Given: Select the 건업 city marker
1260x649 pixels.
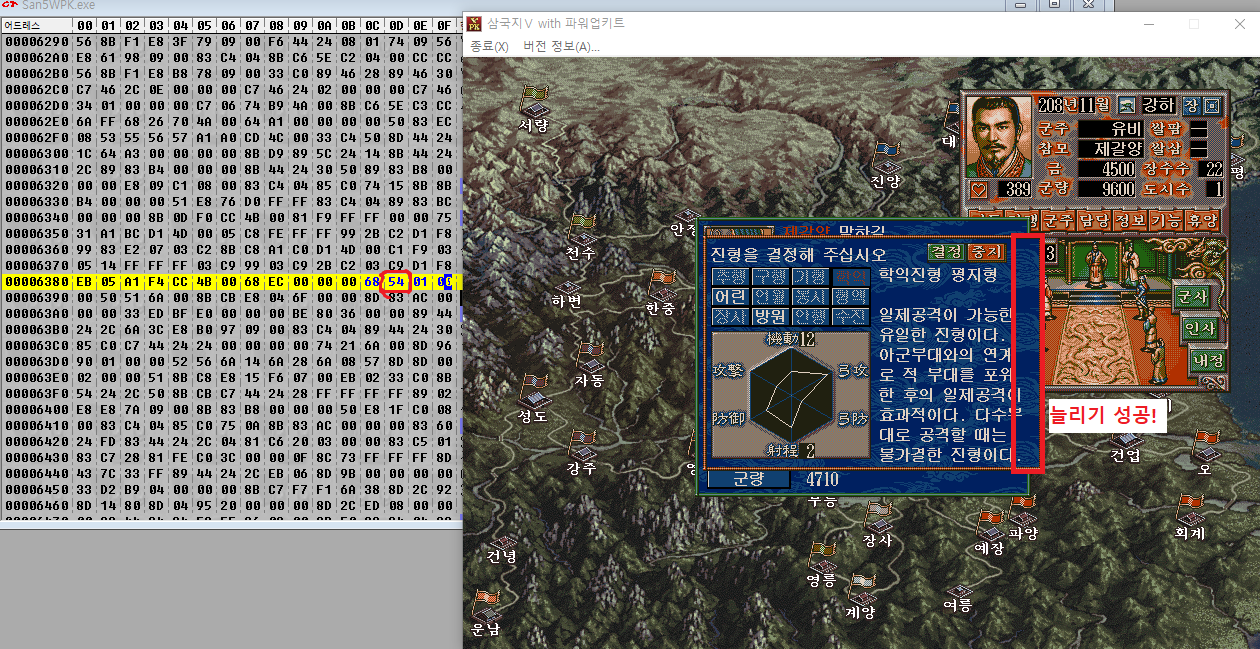Looking at the screenshot, I should [x=1126, y=440].
